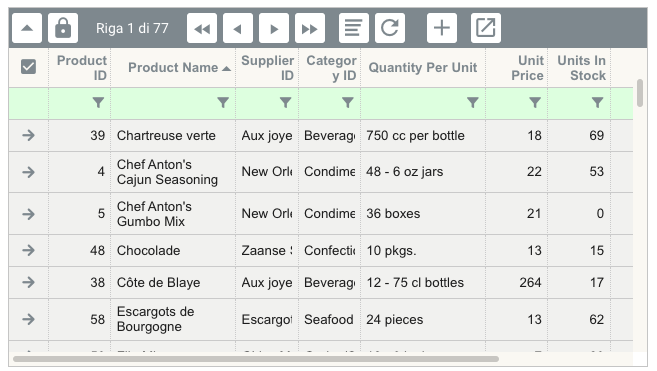Open the Unit Price column filter
657x371 pixels.
point(535,102)
